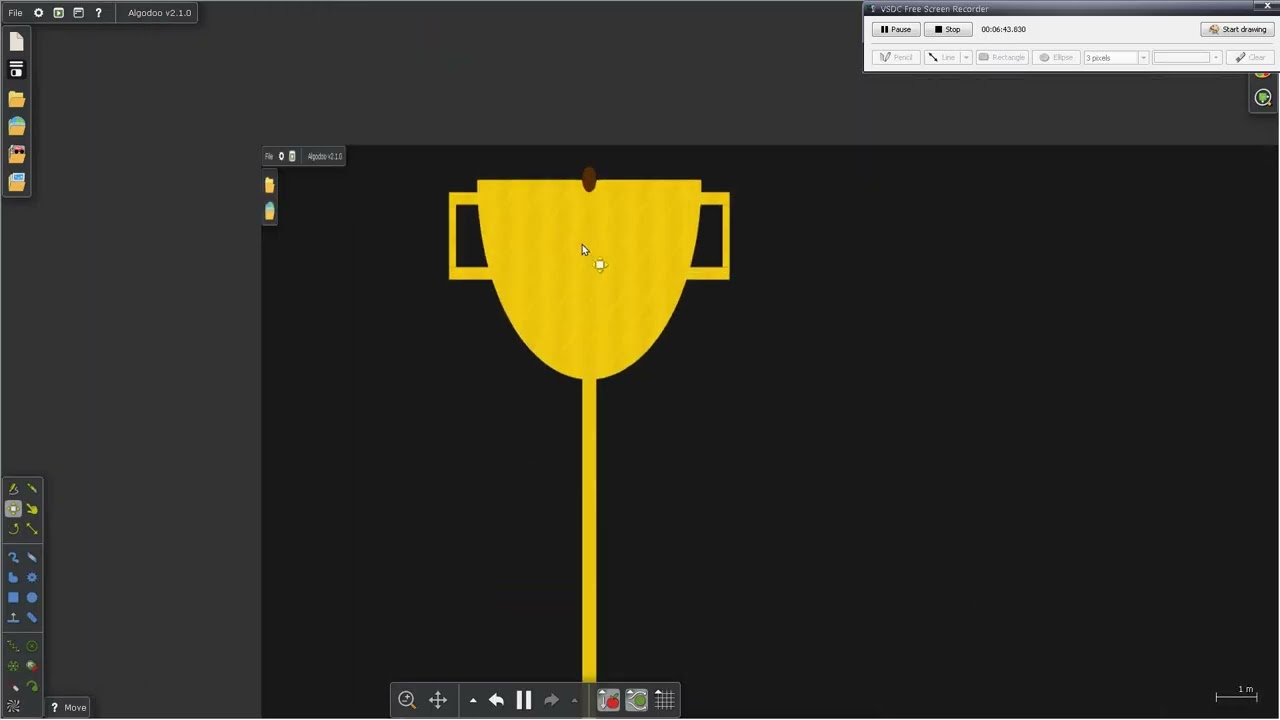Select the Laser pen tool

(13, 686)
